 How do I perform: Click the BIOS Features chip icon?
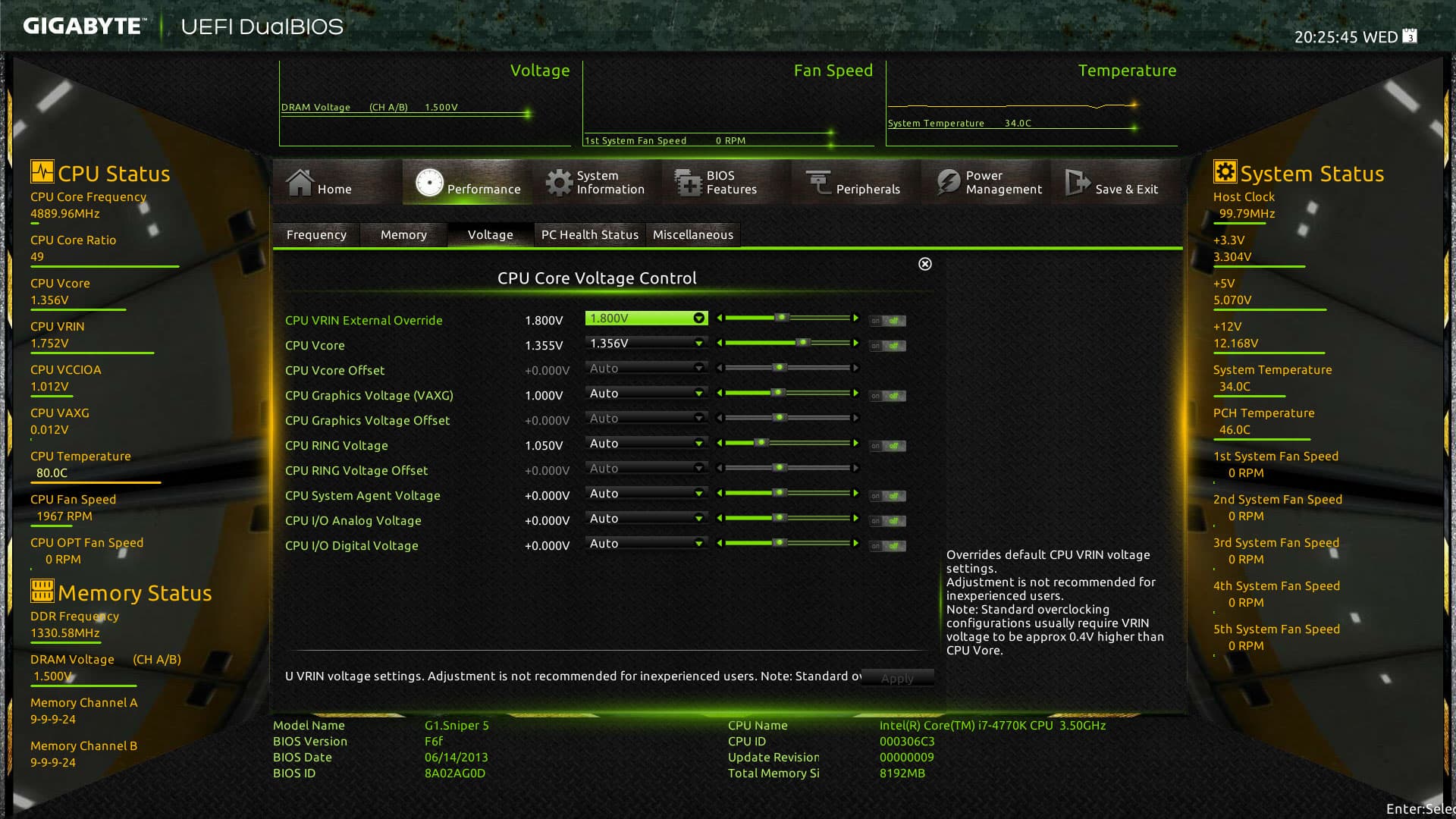click(x=688, y=183)
